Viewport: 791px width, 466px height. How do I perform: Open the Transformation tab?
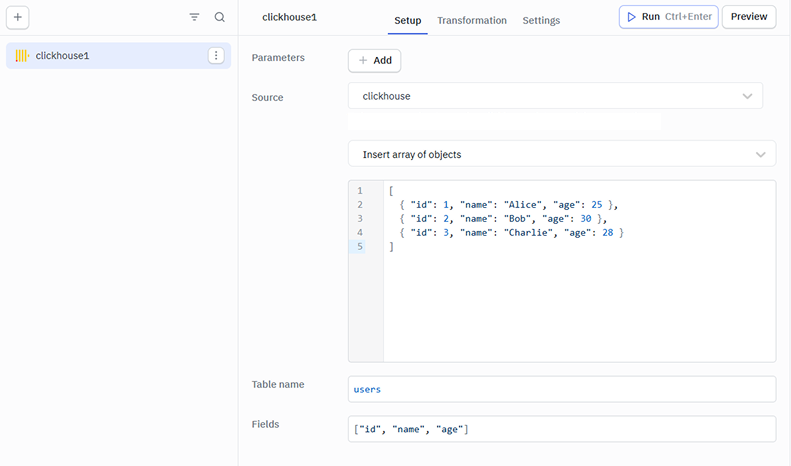[x=472, y=20]
